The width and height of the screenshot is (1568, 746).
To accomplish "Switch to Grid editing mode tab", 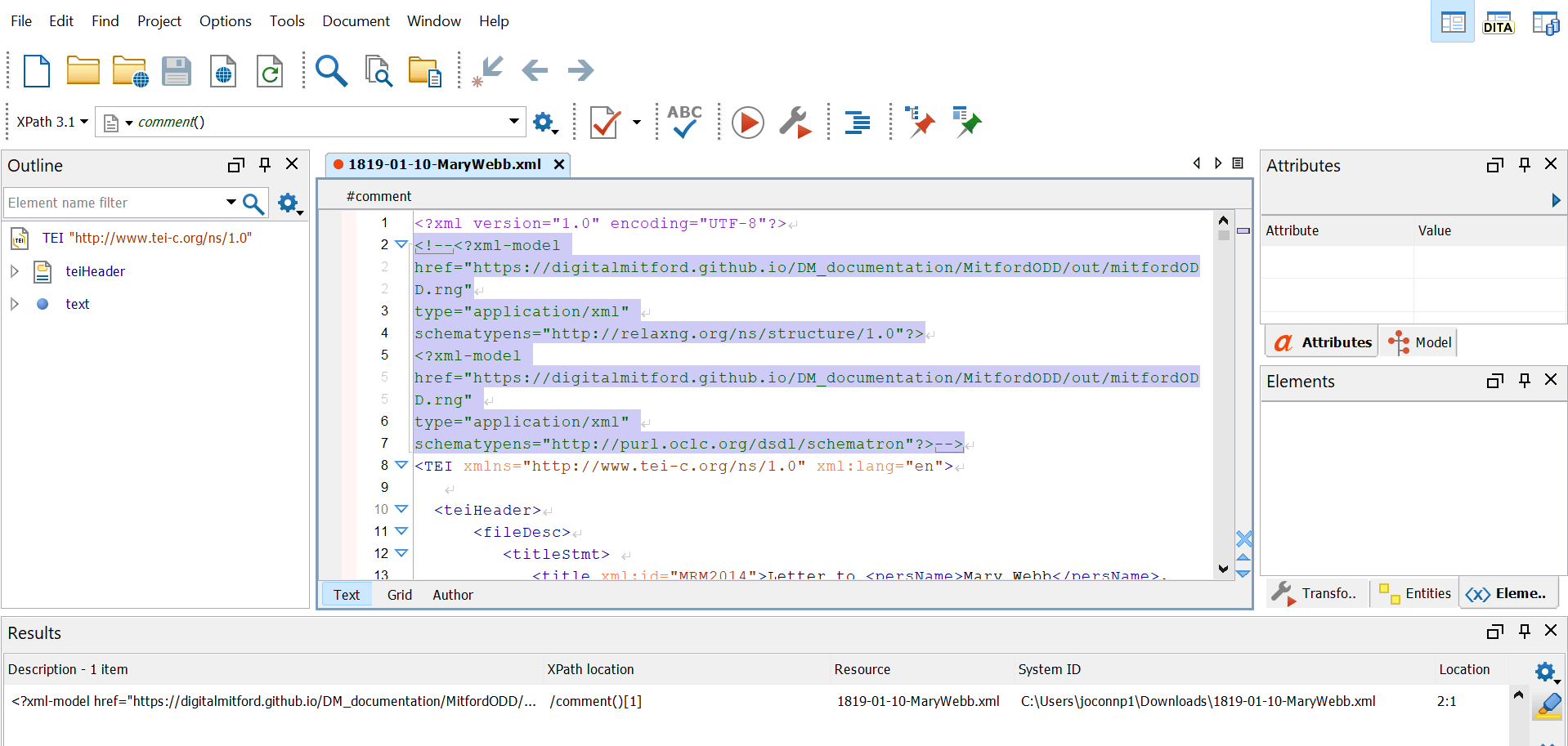I will click(x=400, y=595).
